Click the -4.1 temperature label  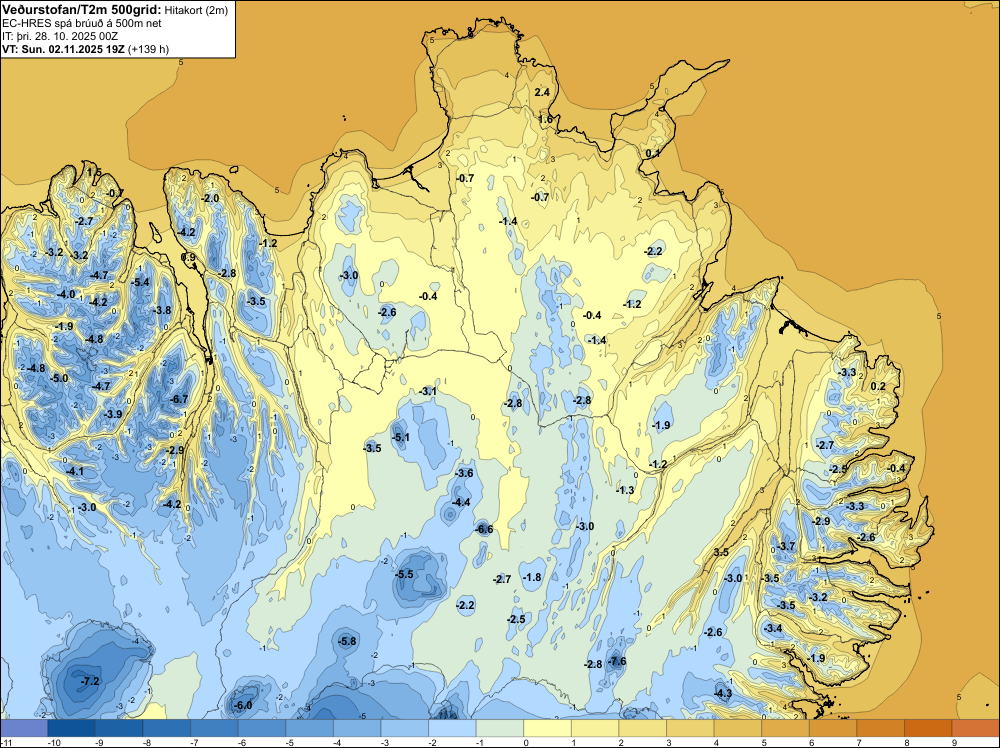75,471
